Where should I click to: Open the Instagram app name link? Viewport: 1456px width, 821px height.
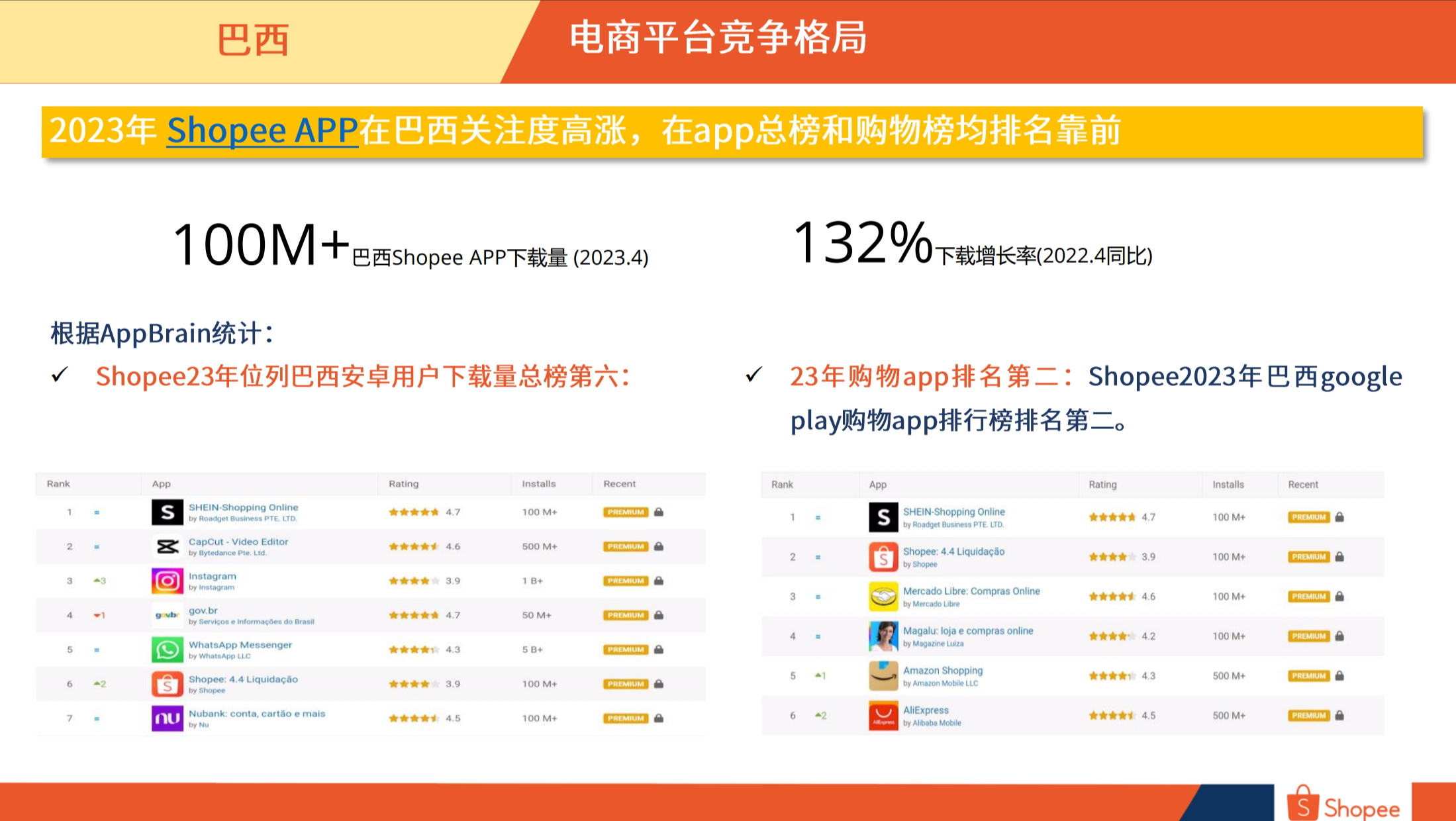pyautogui.click(x=213, y=576)
